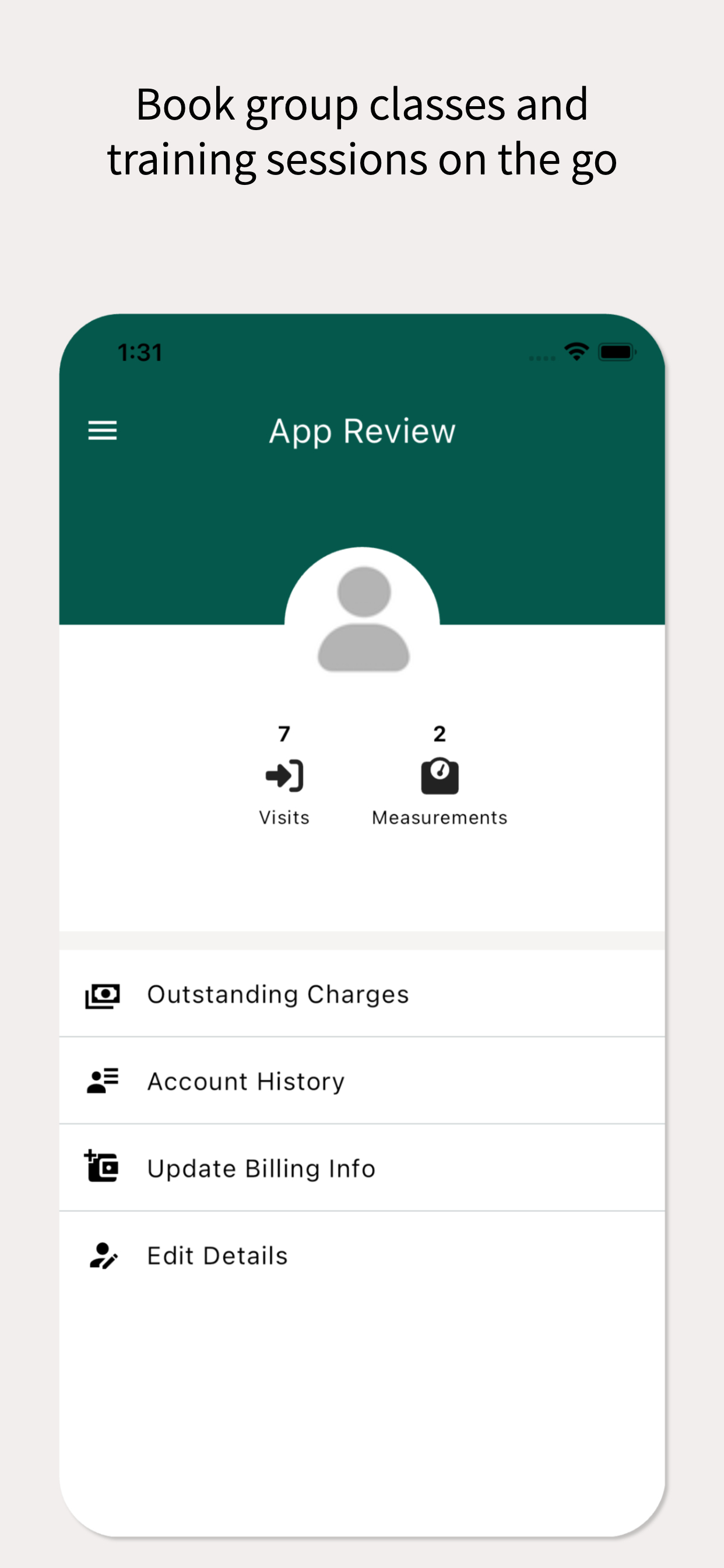Open the Visits check-in icon
The height and width of the screenshot is (1568, 724).
click(x=284, y=776)
